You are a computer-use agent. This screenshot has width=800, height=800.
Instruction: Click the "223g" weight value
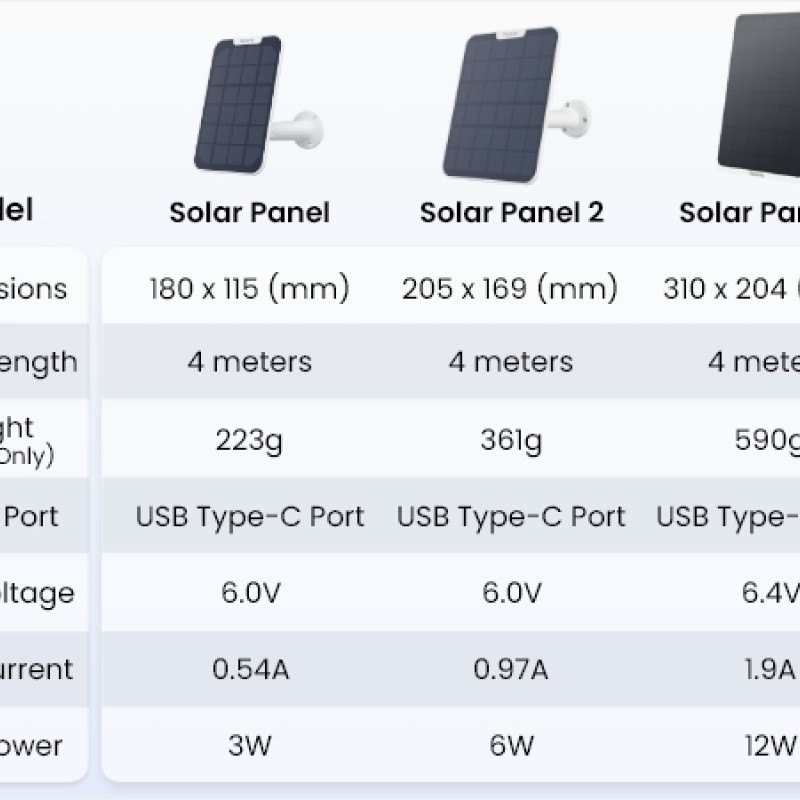tap(249, 441)
